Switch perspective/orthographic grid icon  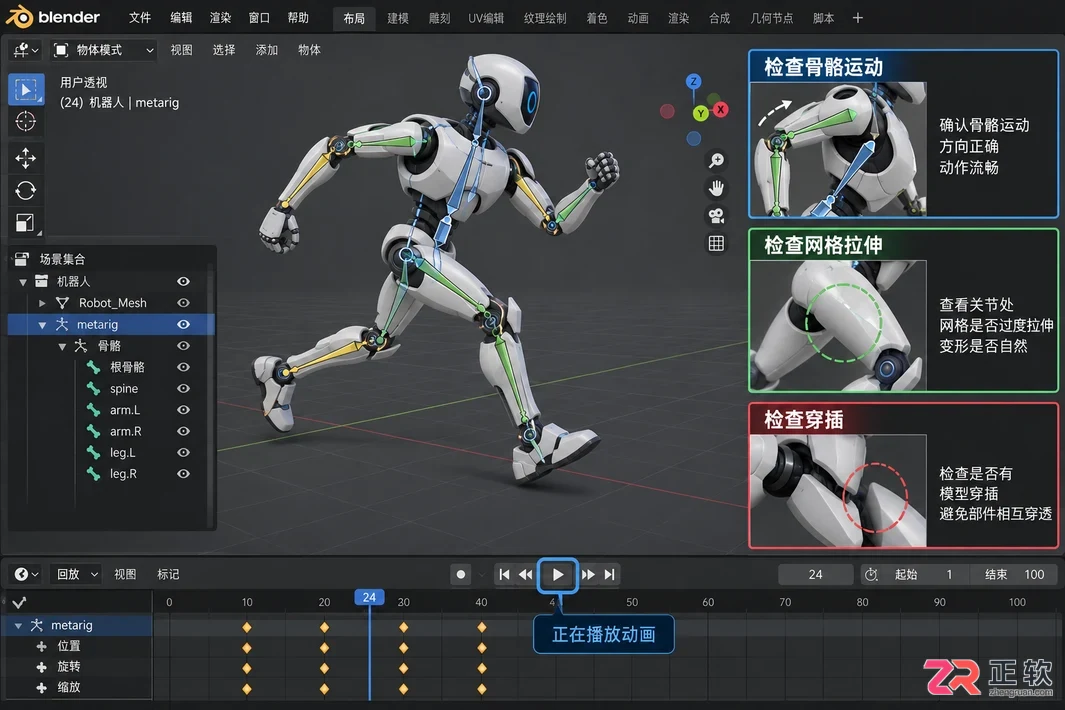716,243
